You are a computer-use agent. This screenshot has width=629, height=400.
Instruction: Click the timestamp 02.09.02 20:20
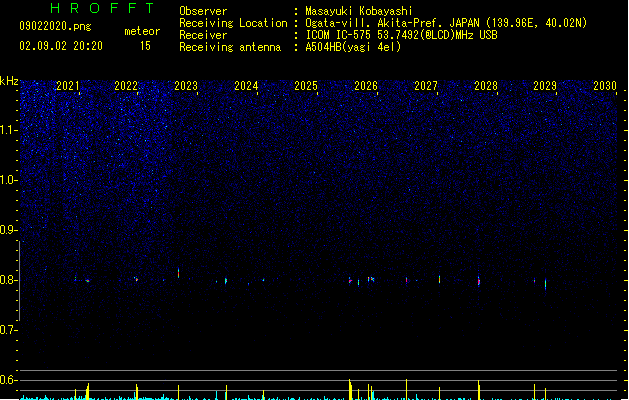pyautogui.click(x=61, y=46)
